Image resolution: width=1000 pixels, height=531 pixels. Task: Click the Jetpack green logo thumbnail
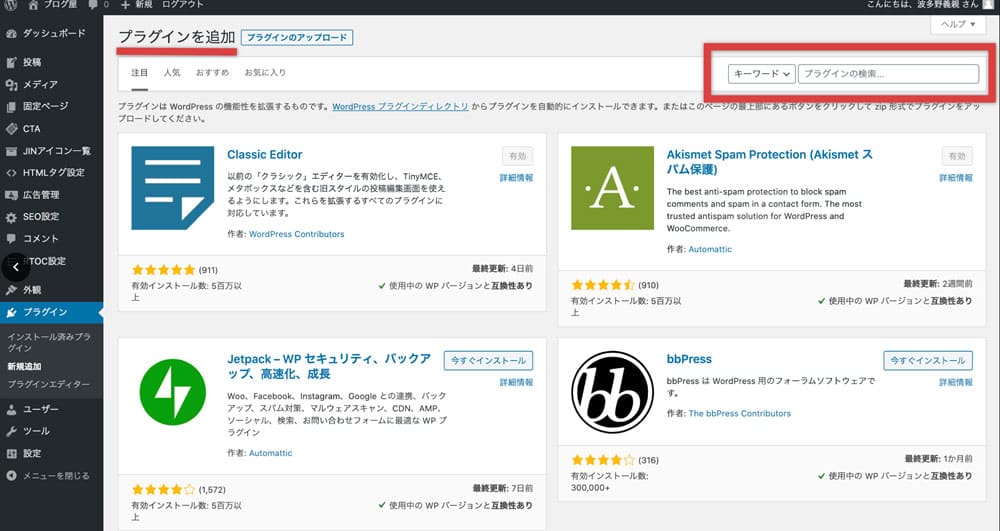173,393
